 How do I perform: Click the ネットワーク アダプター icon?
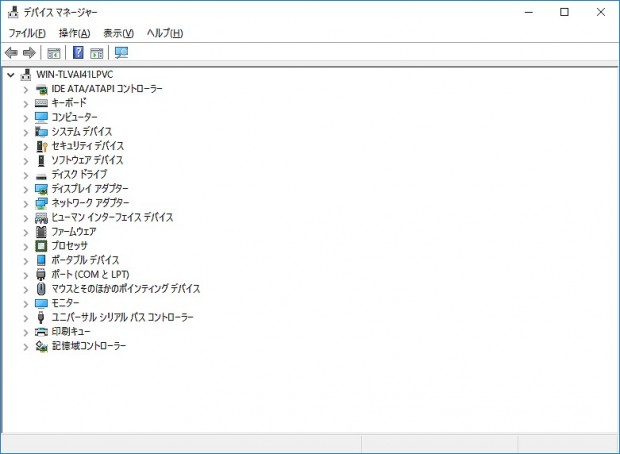click(41, 203)
